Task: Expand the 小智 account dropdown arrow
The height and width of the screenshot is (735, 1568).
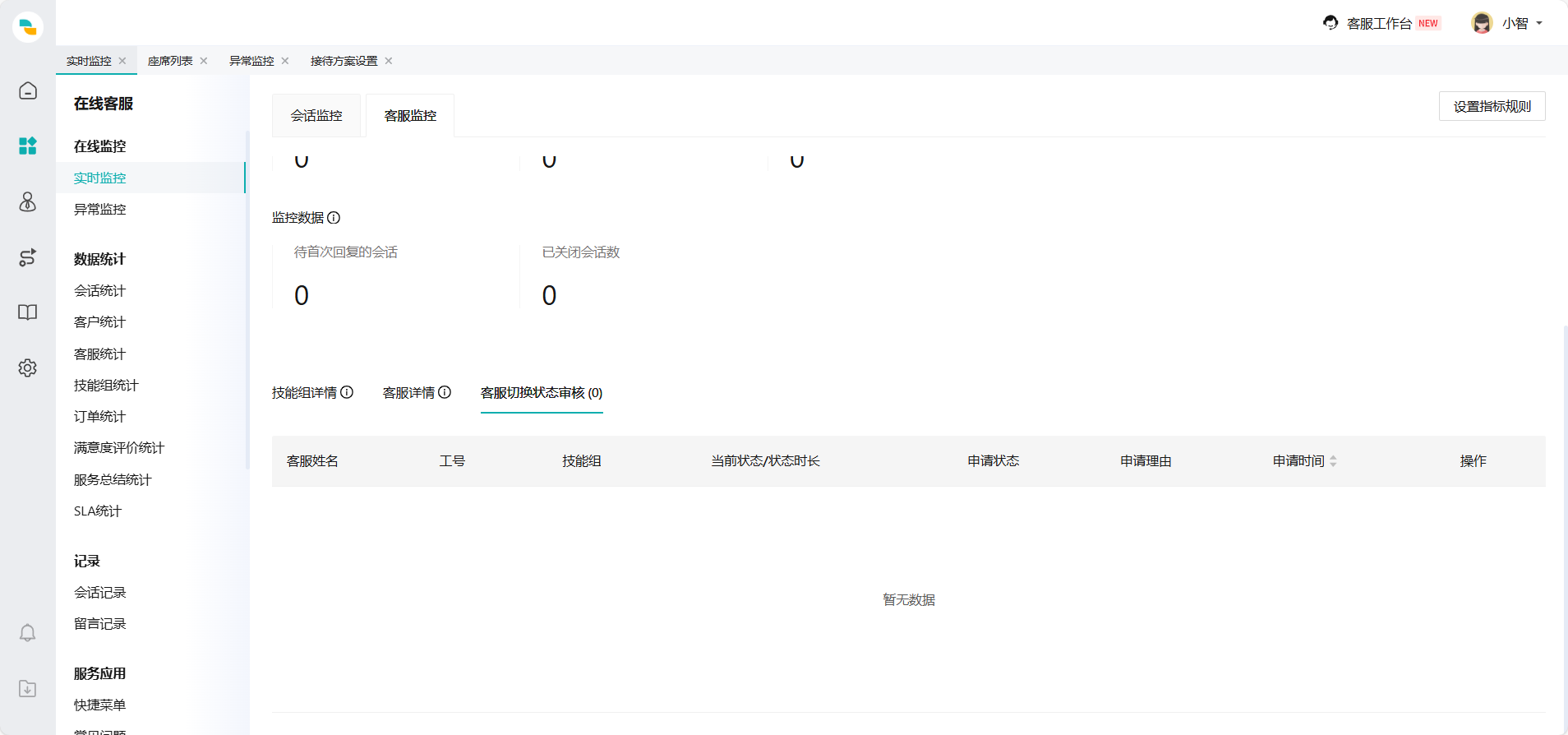Action: [x=1539, y=23]
